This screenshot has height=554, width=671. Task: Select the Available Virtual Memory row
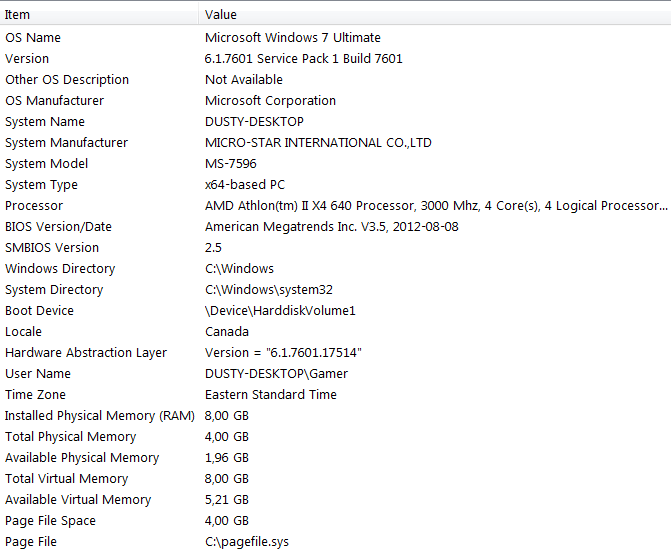tap(336, 500)
